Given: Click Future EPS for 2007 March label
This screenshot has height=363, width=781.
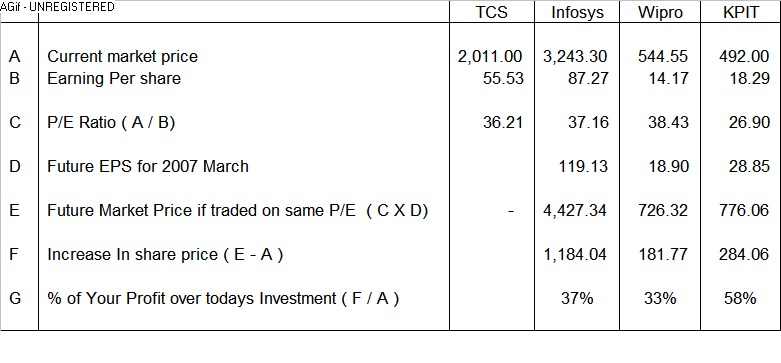Looking at the screenshot, I should 148,166.
